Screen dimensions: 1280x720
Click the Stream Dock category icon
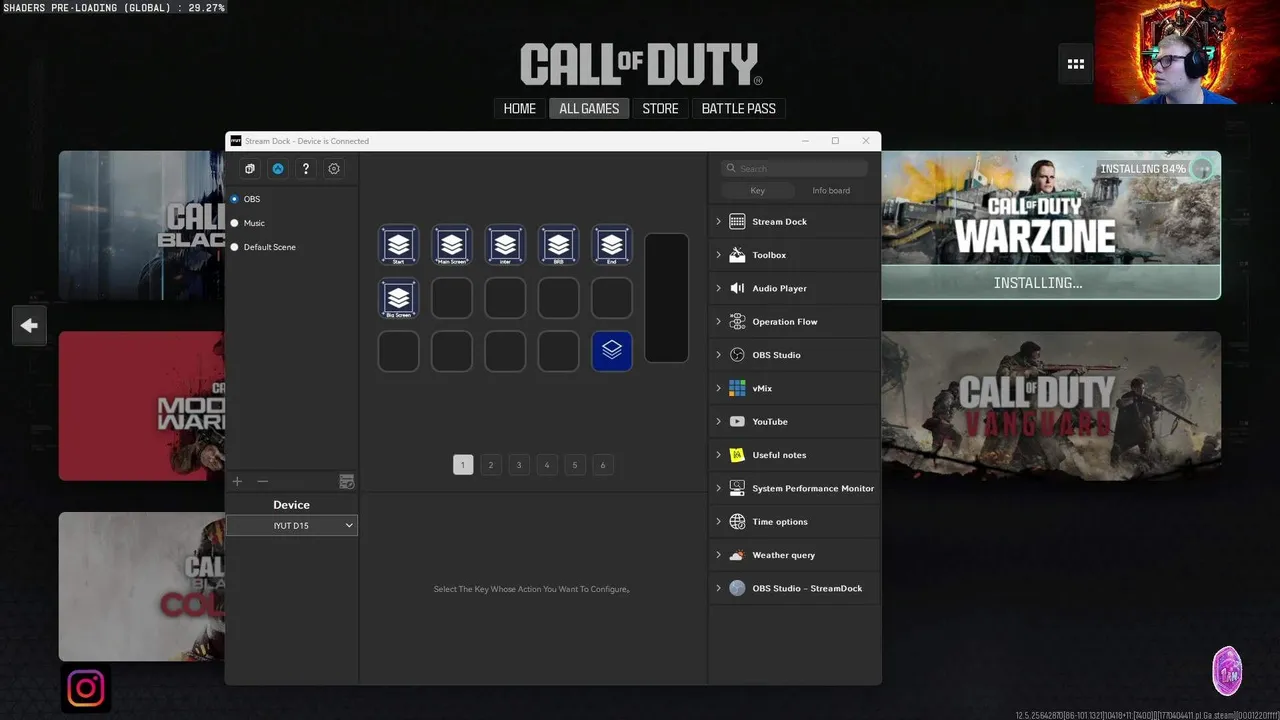(737, 221)
